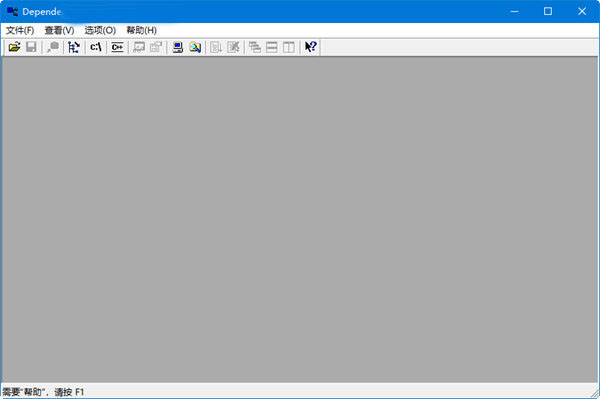Toggle Undecorate C++ Functions icon

[x=117, y=47]
